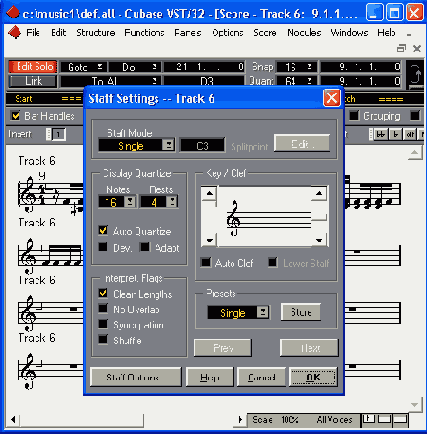The width and height of the screenshot is (427, 434).
Task: Click the restore child window icon
Action: [x=402, y=48]
